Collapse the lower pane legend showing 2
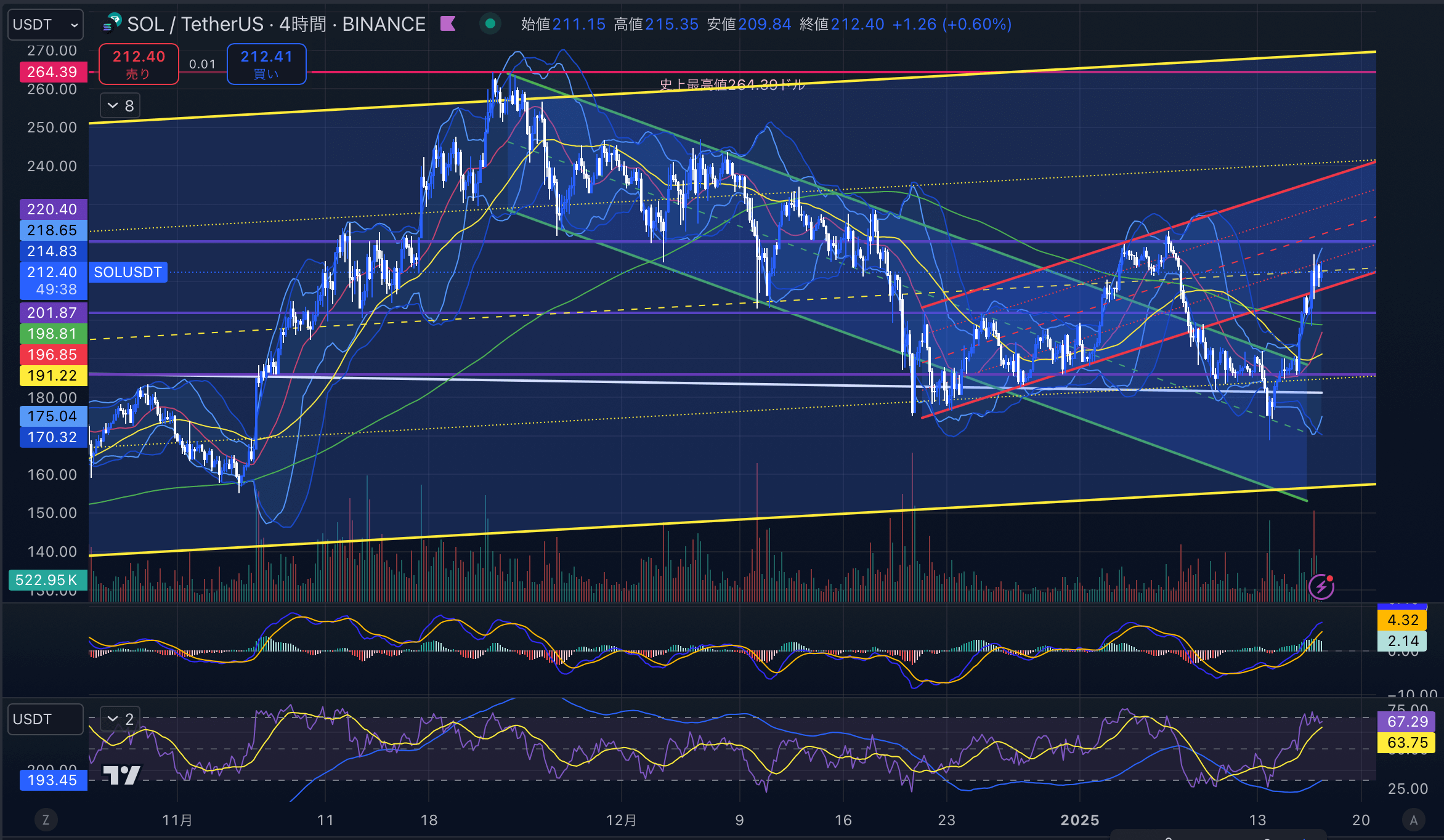Screen dimensions: 1444x840 coord(120,719)
